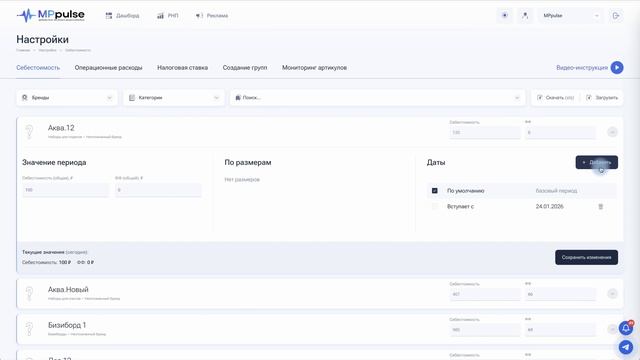Click the Загрузить button
The image size is (640, 360).
click(602, 98)
